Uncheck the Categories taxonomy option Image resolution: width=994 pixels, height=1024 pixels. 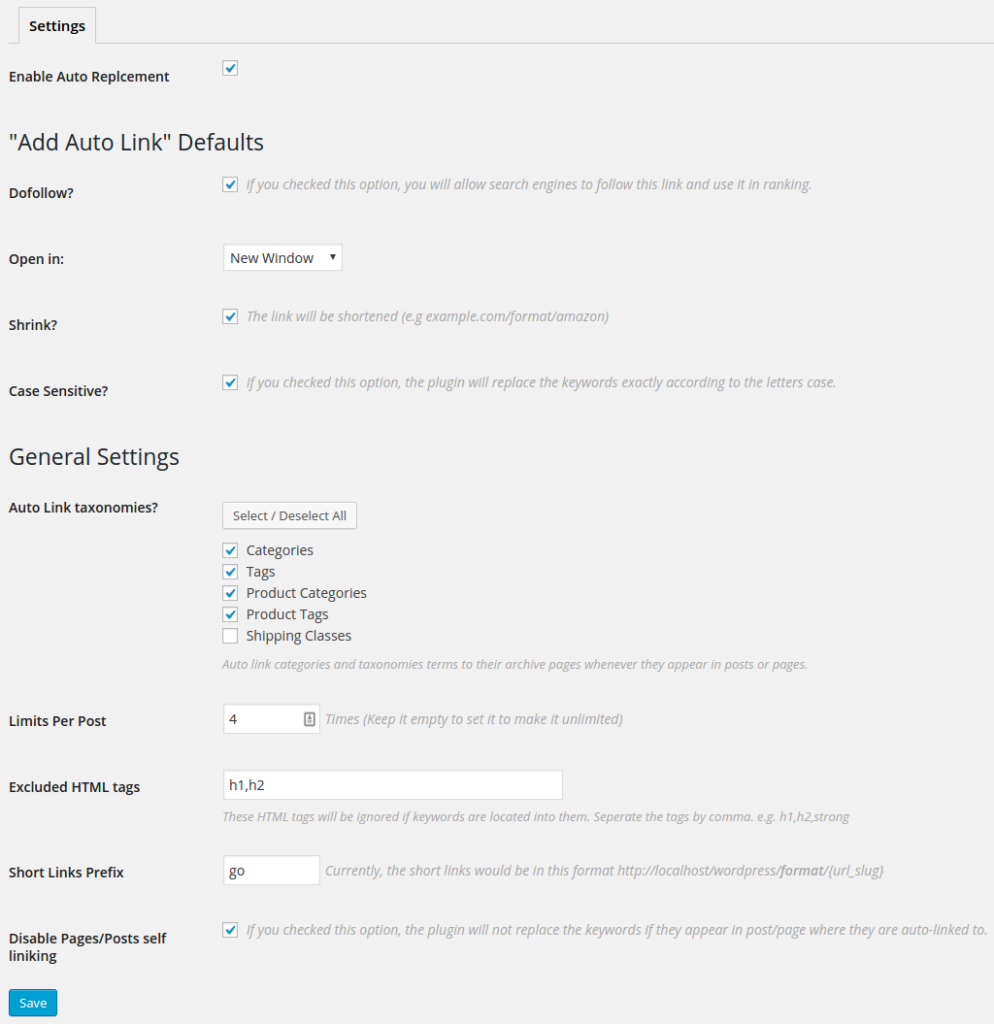click(x=230, y=550)
